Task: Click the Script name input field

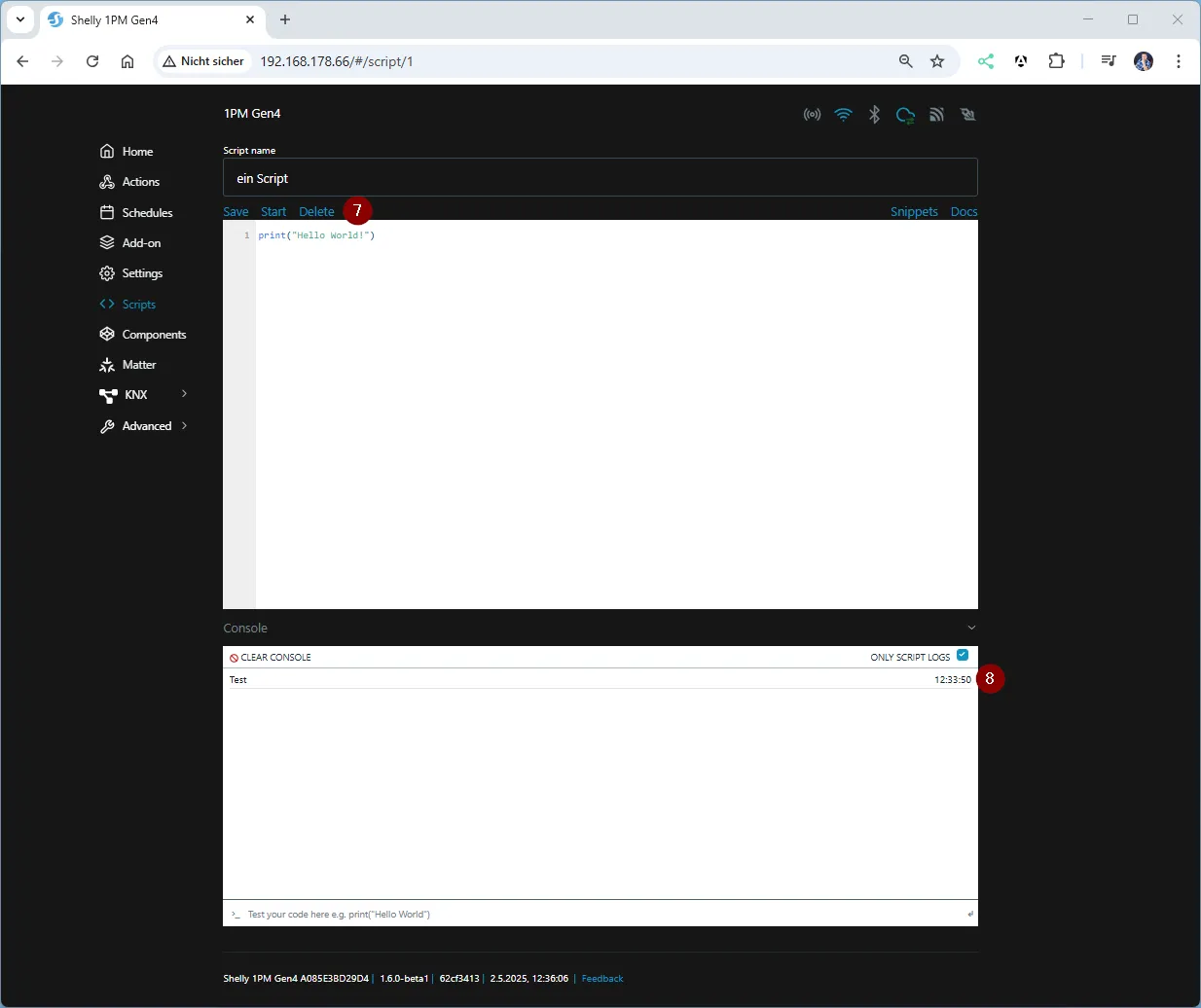Action: 600,178
